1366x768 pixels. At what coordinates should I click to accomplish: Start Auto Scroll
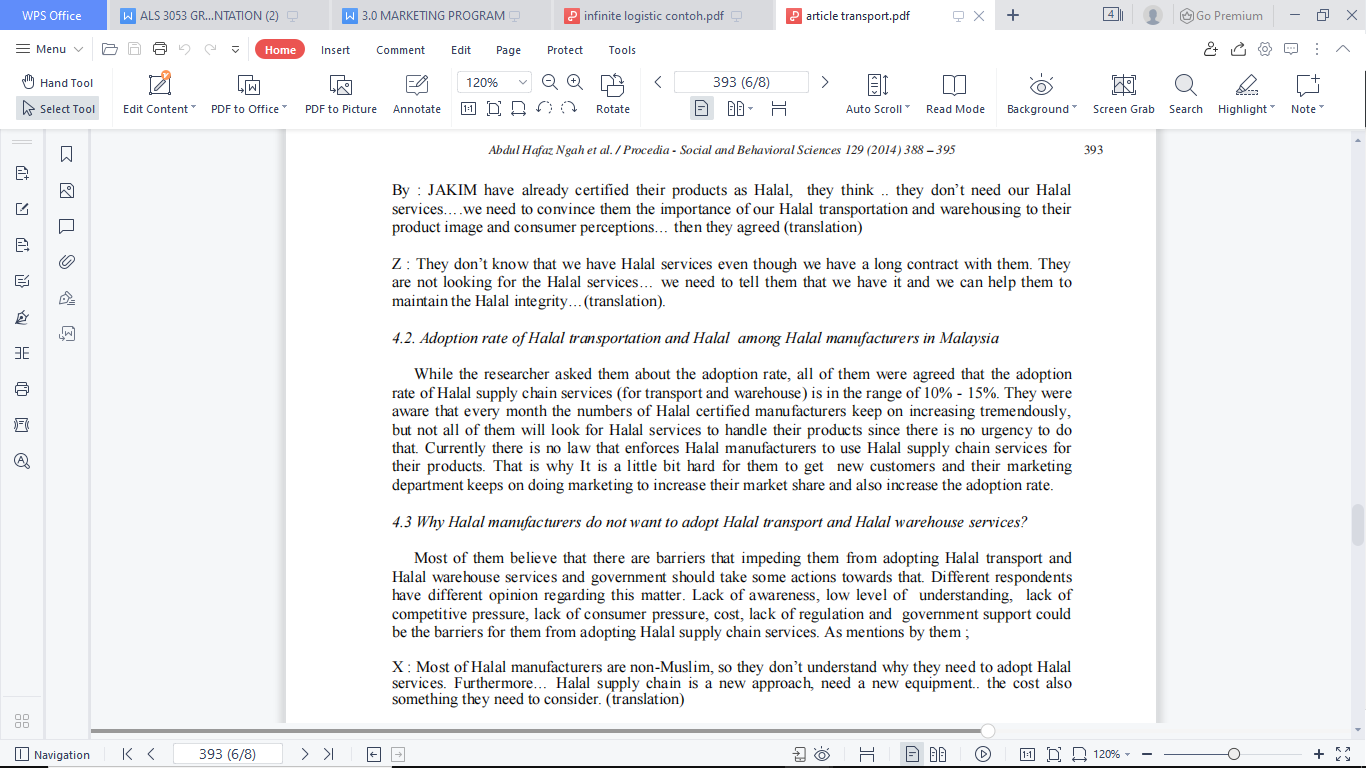point(878,94)
